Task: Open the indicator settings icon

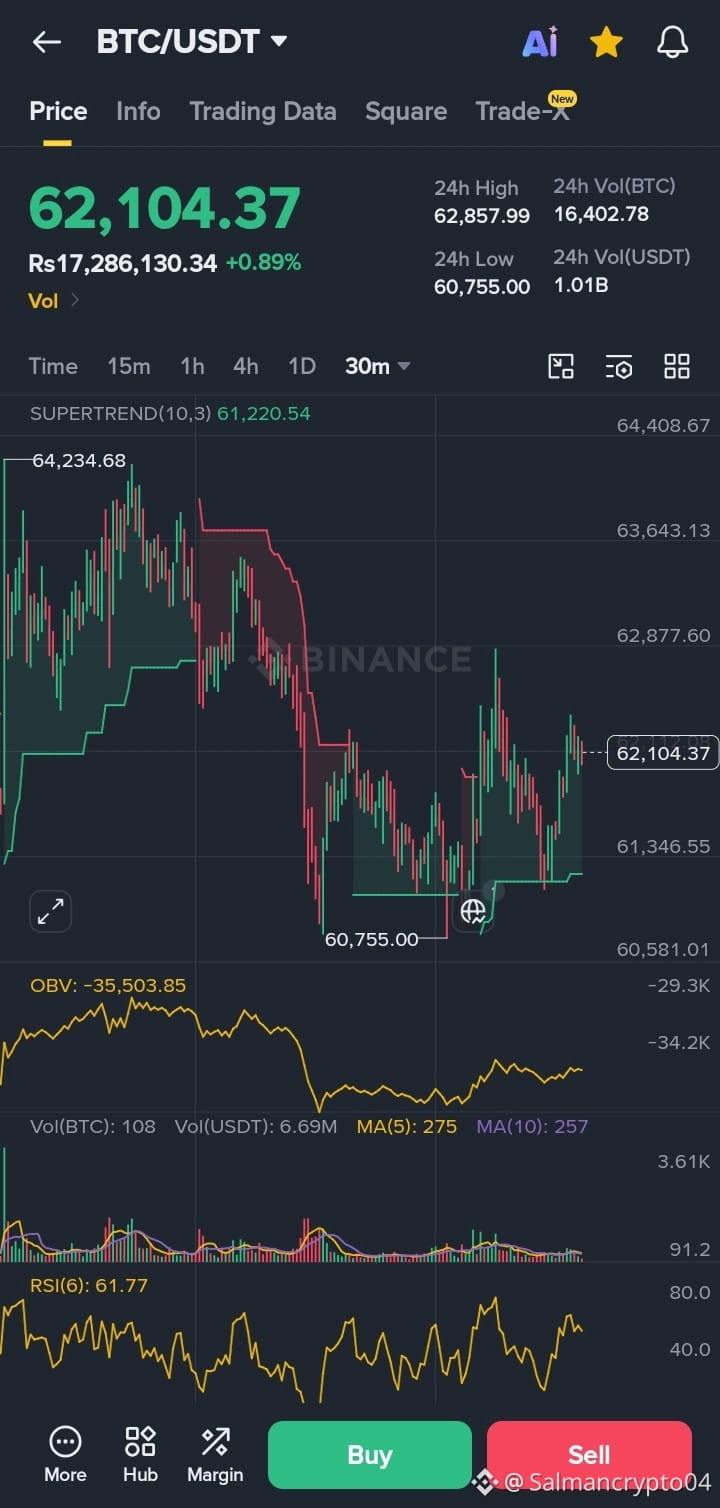Action: [x=619, y=366]
